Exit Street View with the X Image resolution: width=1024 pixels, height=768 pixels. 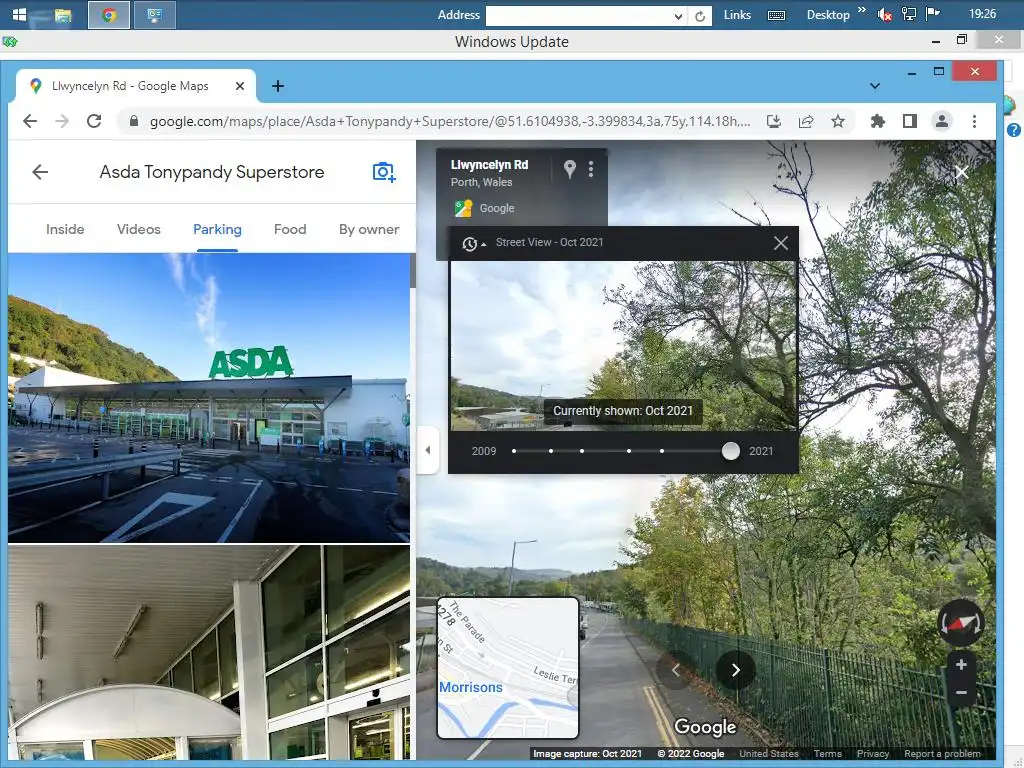[961, 172]
